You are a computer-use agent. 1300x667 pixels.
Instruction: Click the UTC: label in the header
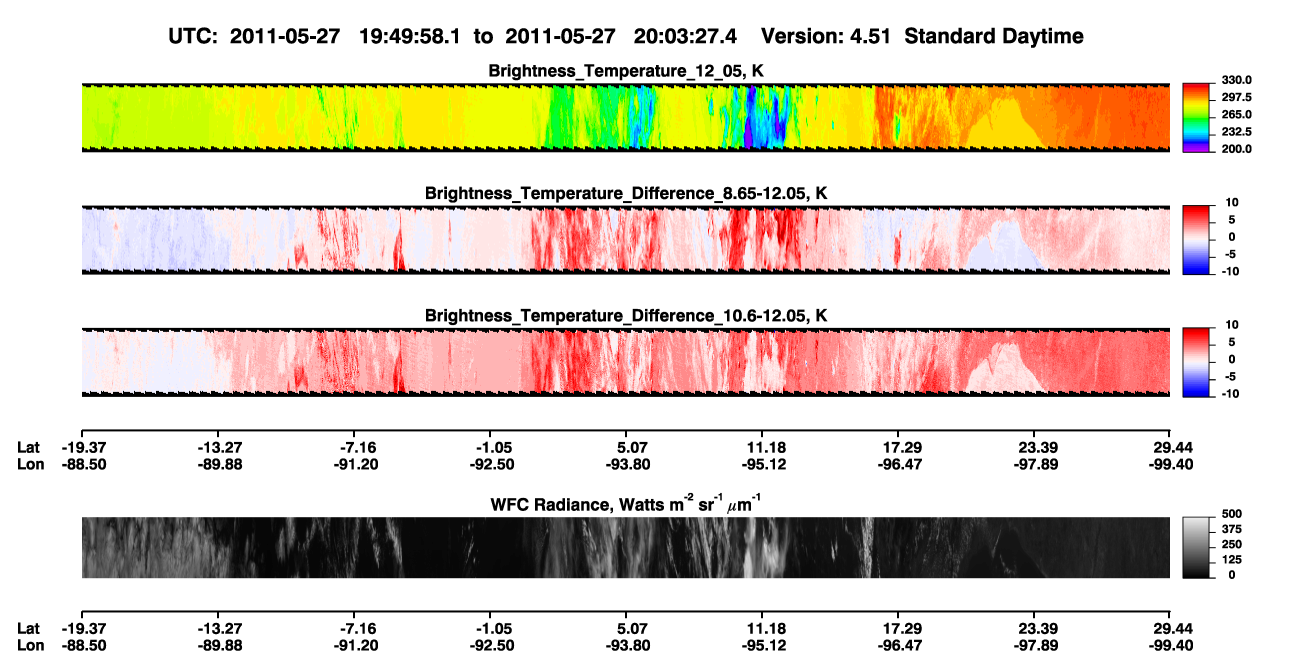coord(195,36)
